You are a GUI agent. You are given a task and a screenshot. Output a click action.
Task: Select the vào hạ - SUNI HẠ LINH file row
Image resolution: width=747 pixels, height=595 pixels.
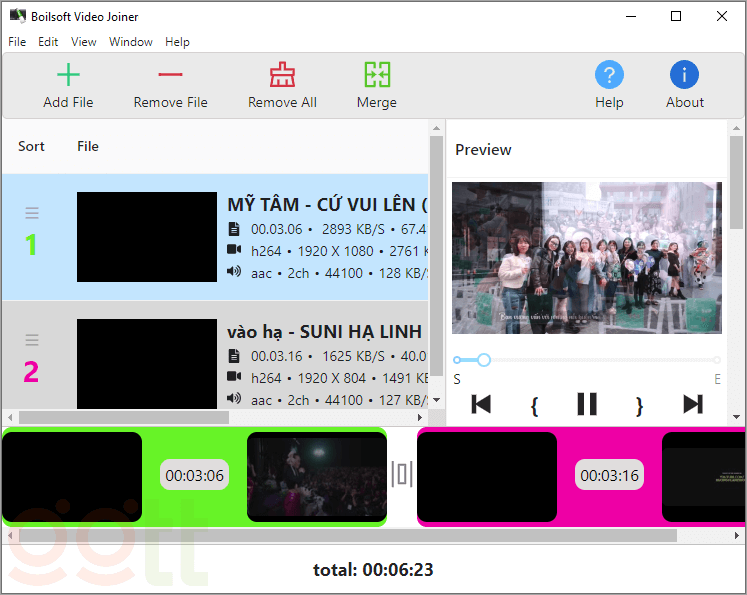pyautogui.click(x=324, y=332)
